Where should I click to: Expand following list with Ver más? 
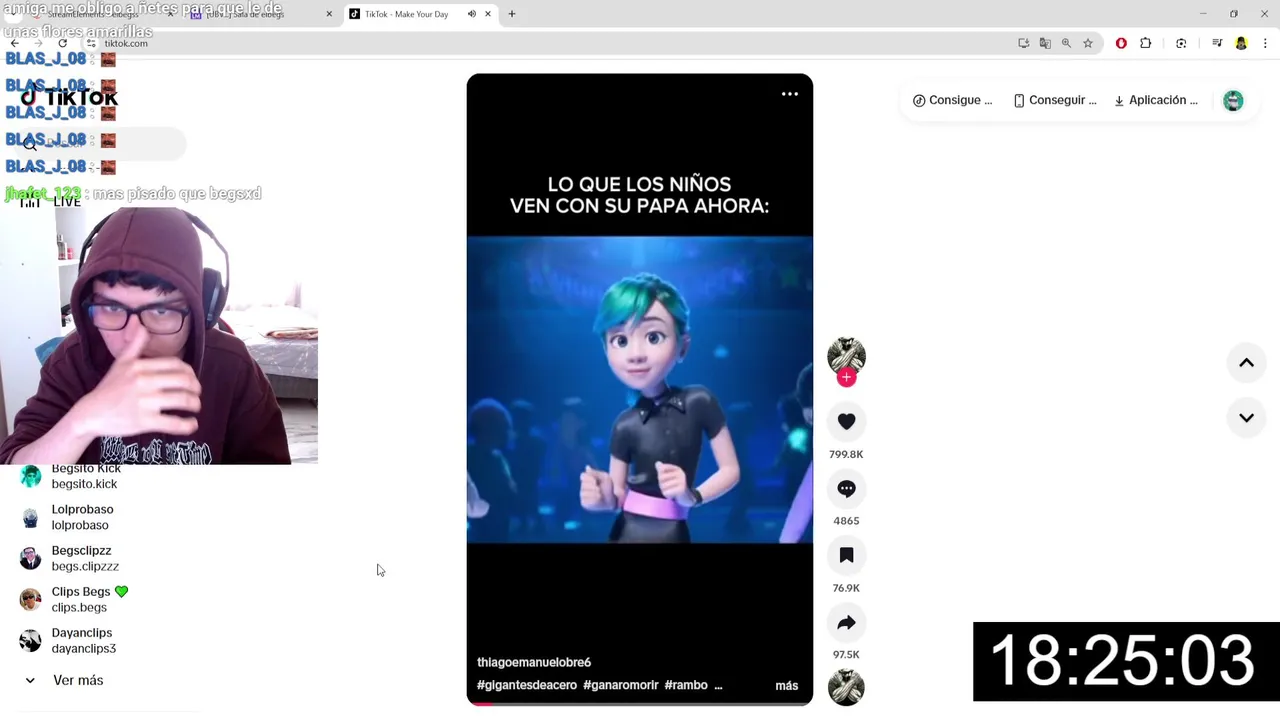65,680
